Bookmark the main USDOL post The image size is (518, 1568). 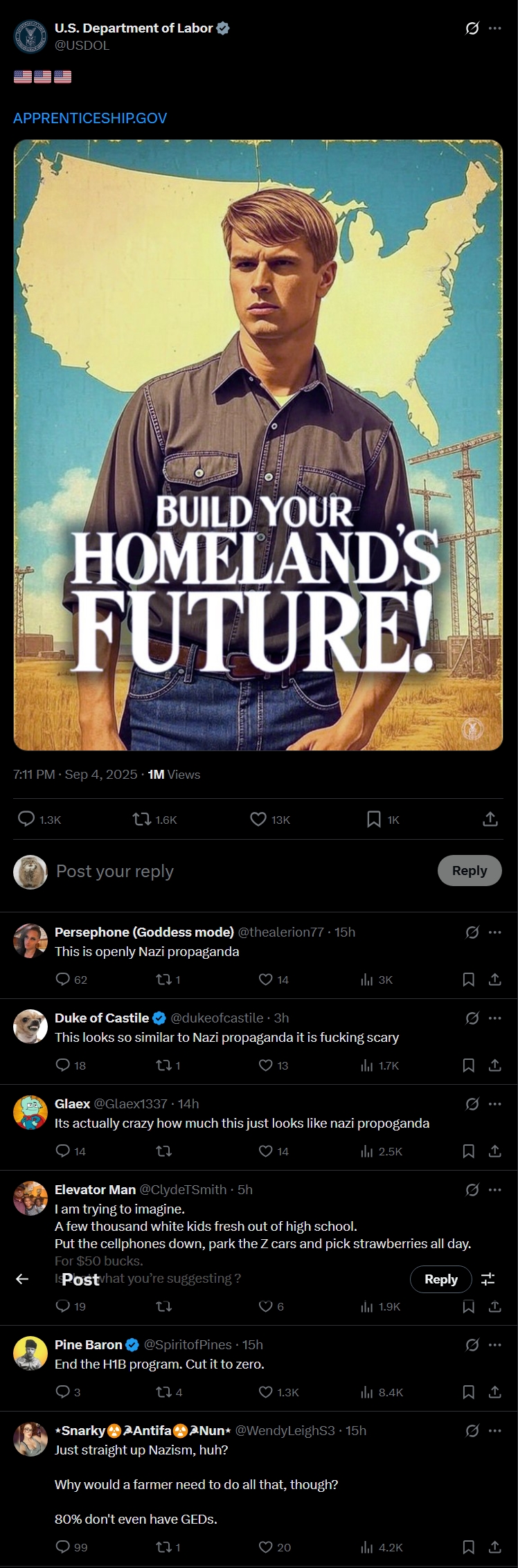click(374, 820)
